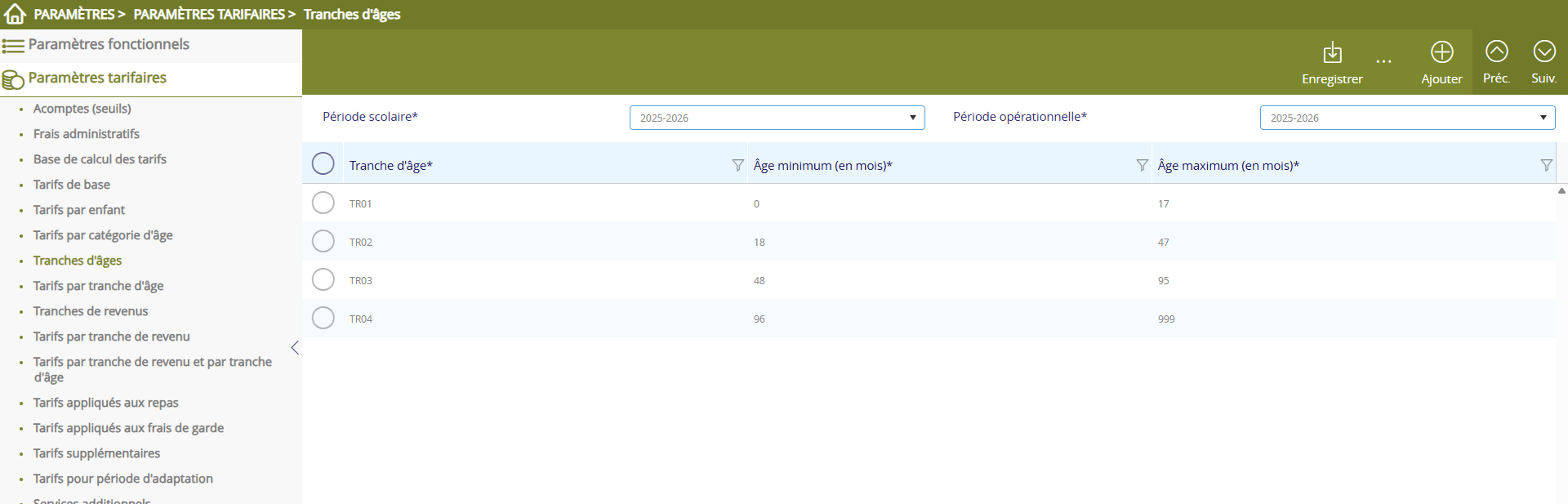Go to next record with Suiv.
This screenshot has height=504, width=1568.
(1543, 52)
